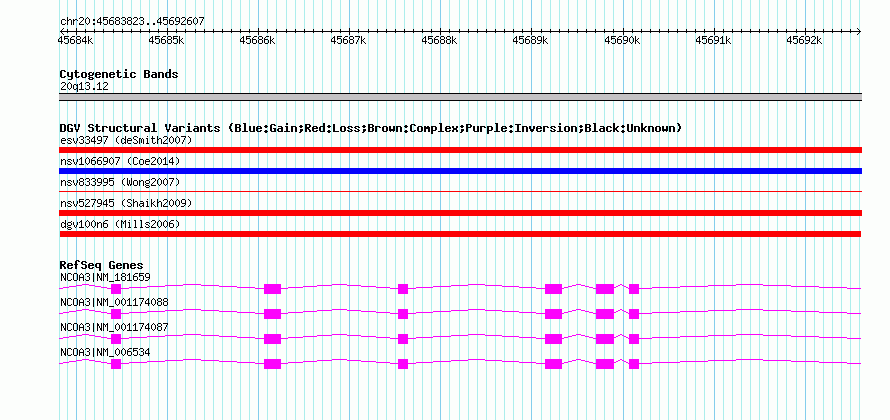Viewport: 890px width, 420px height.
Task: Select rightmost exon box of NM_001174087 transcript
Action: pyautogui.click(x=634, y=339)
